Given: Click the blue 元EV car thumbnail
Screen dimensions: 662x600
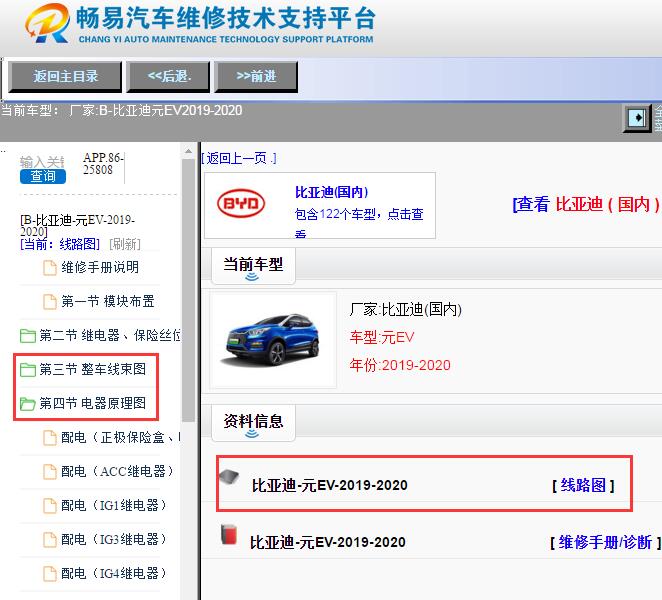Looking at the screenshot, I should [x=273, y=340].
